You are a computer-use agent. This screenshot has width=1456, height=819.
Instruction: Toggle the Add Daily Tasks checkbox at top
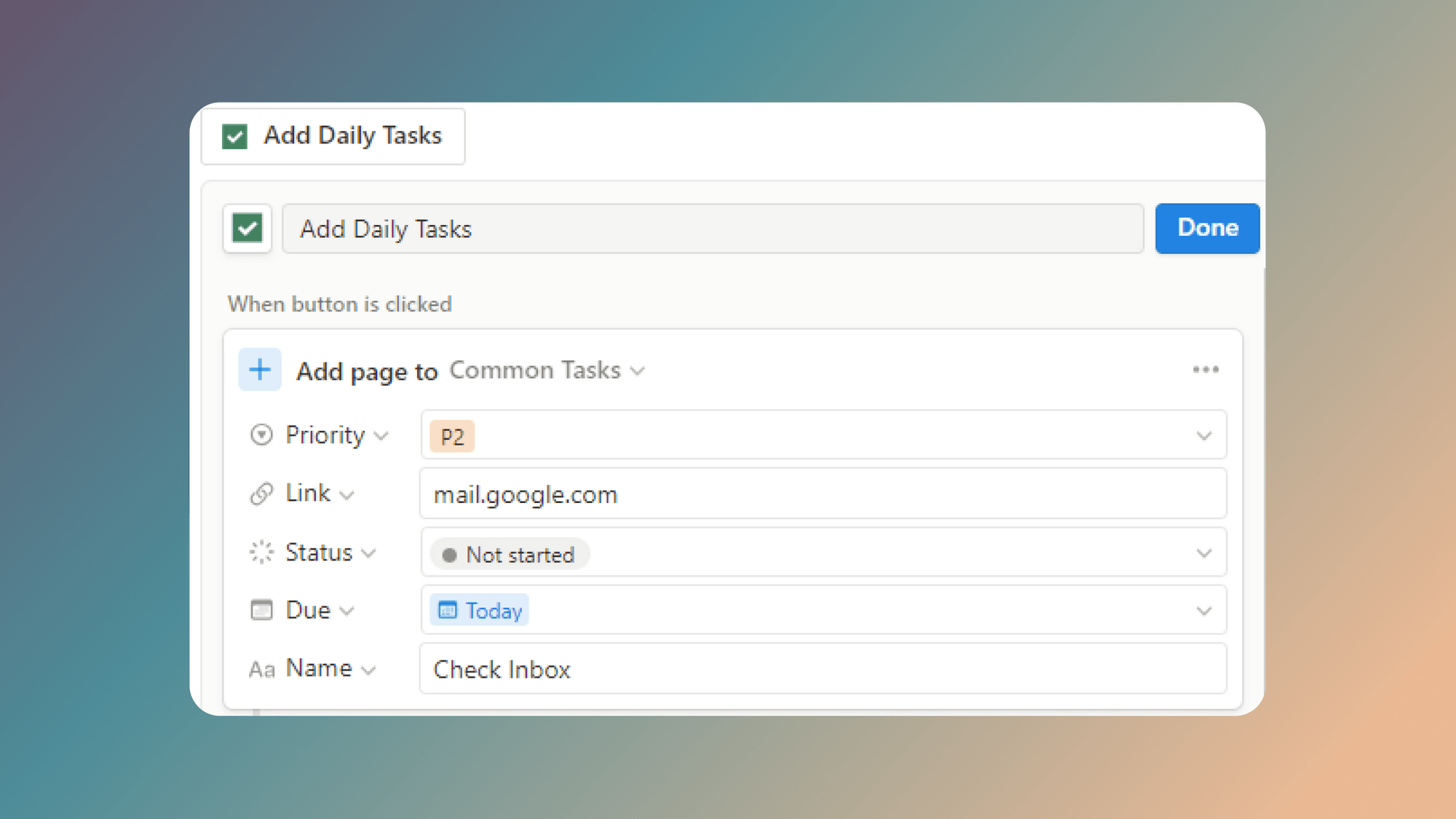234,135
